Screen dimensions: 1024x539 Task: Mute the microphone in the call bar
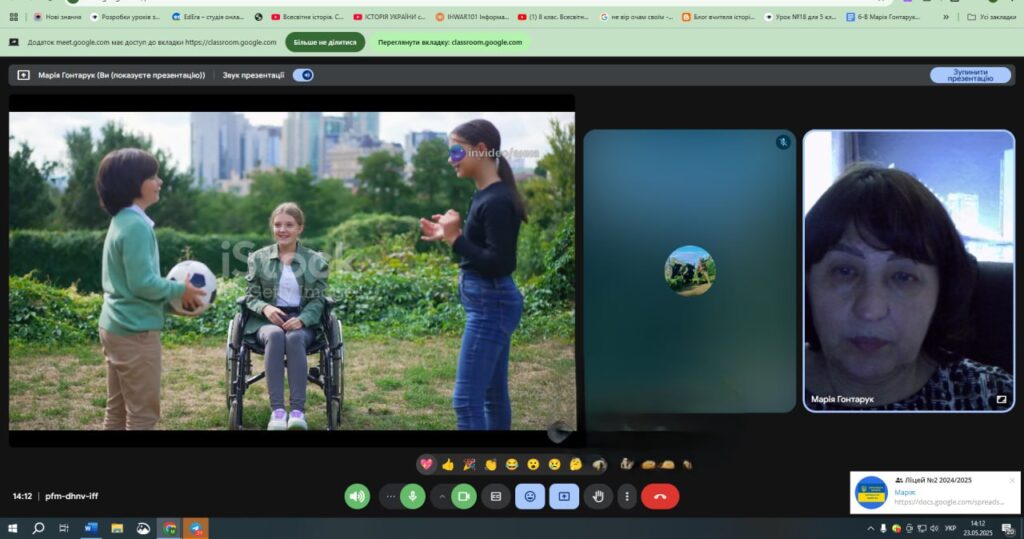412,497
